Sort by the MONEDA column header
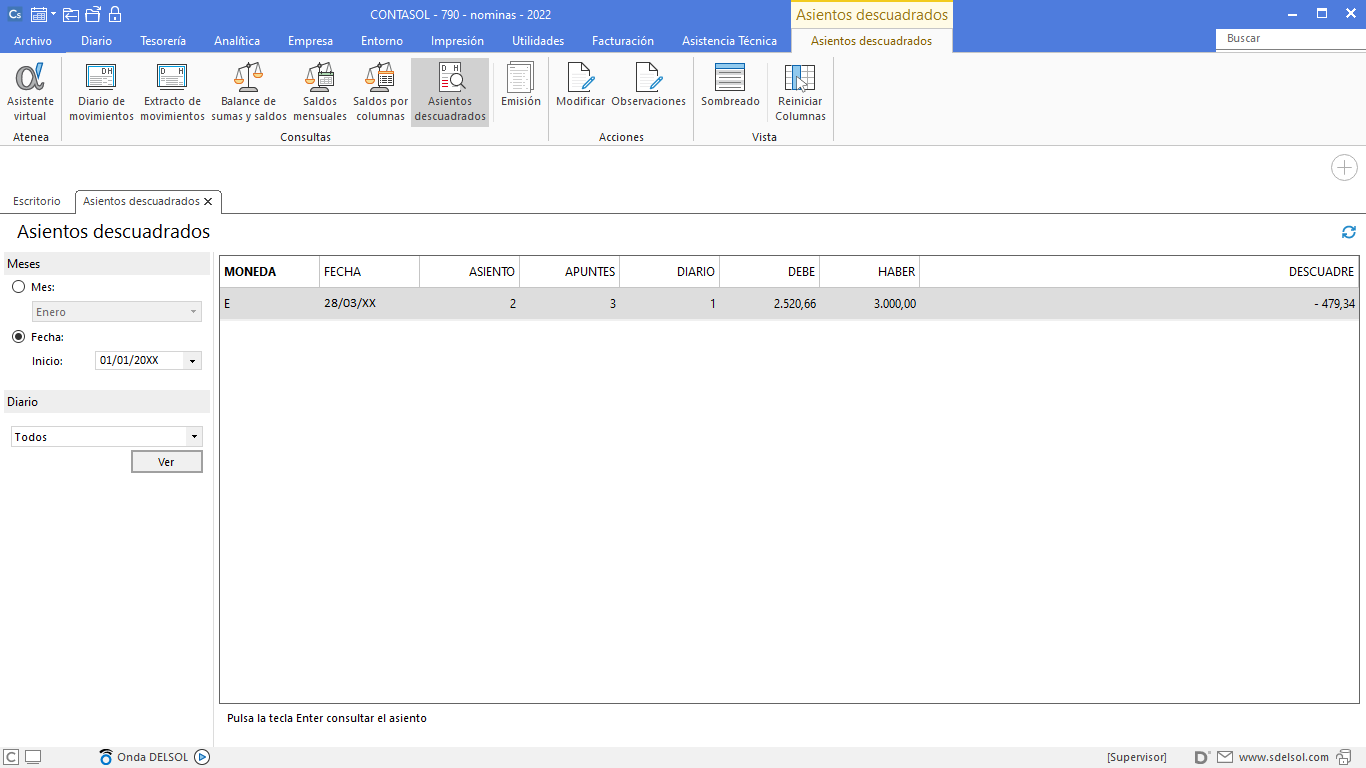Screen dimensions: 1366x768 tap(269, 271)
